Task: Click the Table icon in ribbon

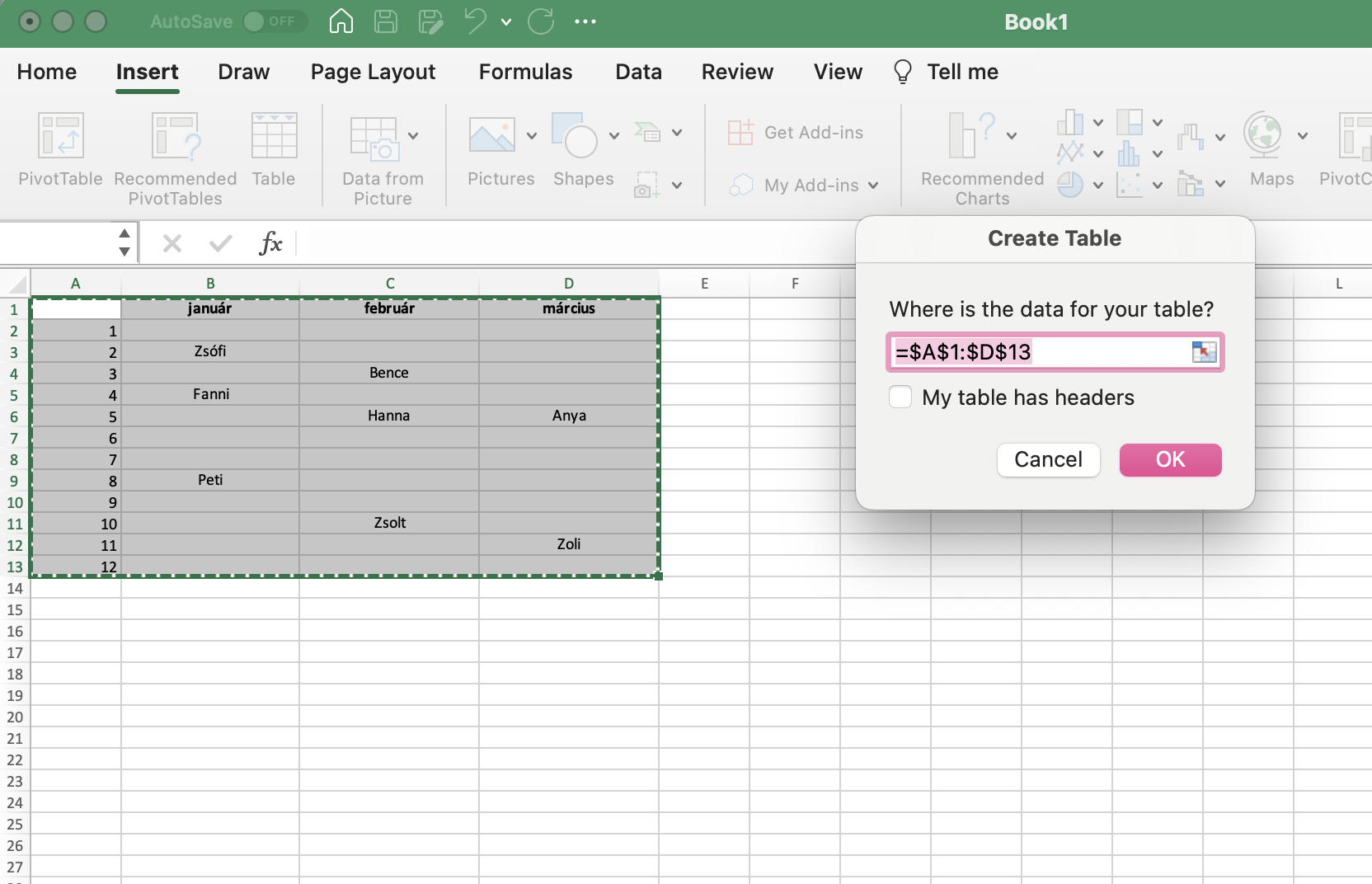Action: coord(274,136)
